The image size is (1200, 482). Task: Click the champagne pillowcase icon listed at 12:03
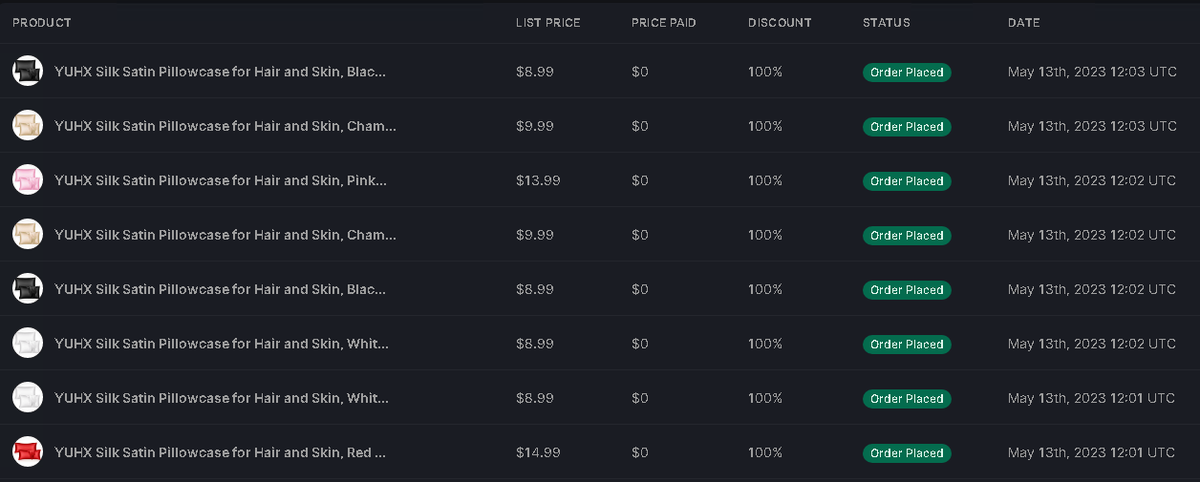tap(28, 126)
